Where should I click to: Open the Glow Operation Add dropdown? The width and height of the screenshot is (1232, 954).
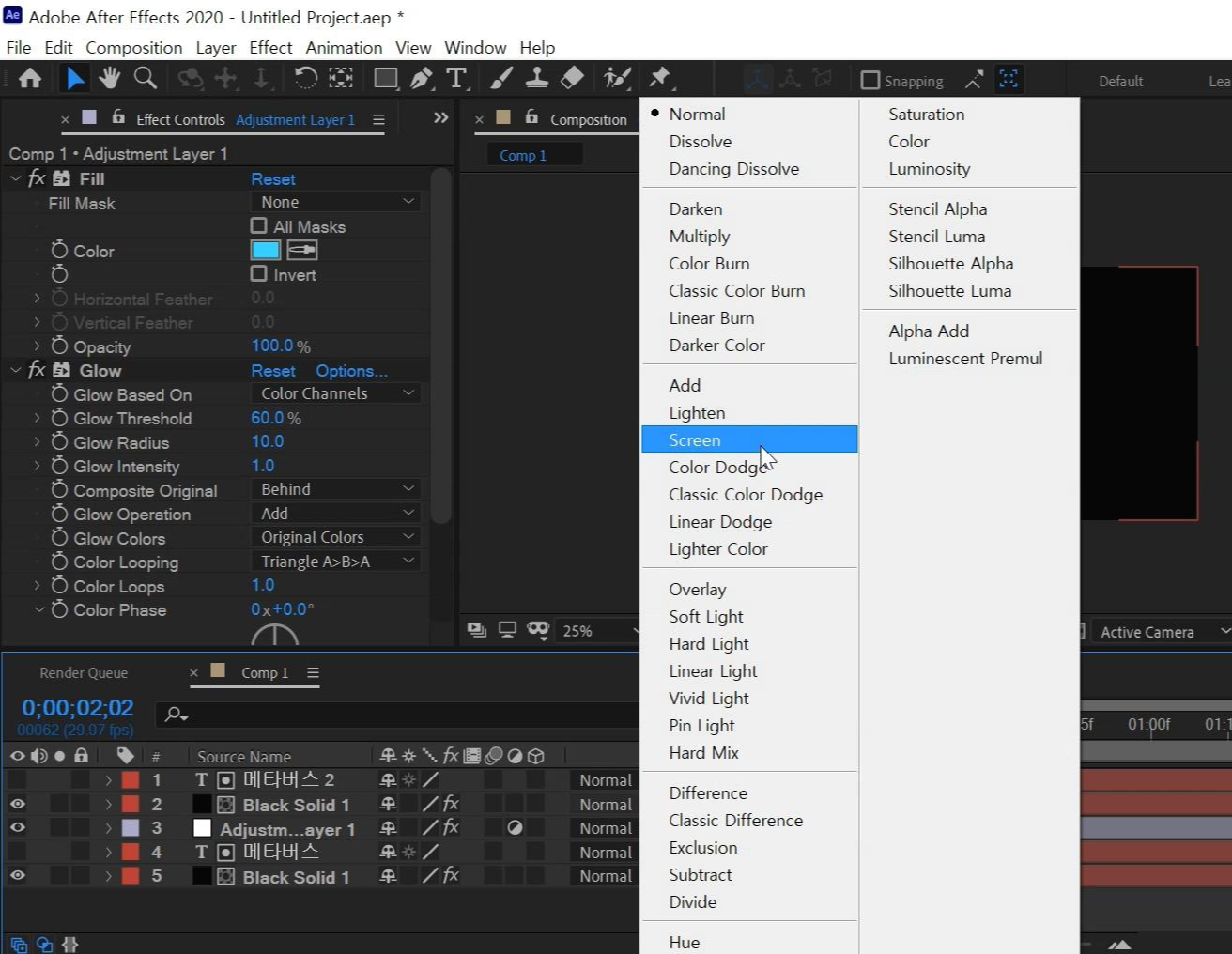tap(335, 514)
